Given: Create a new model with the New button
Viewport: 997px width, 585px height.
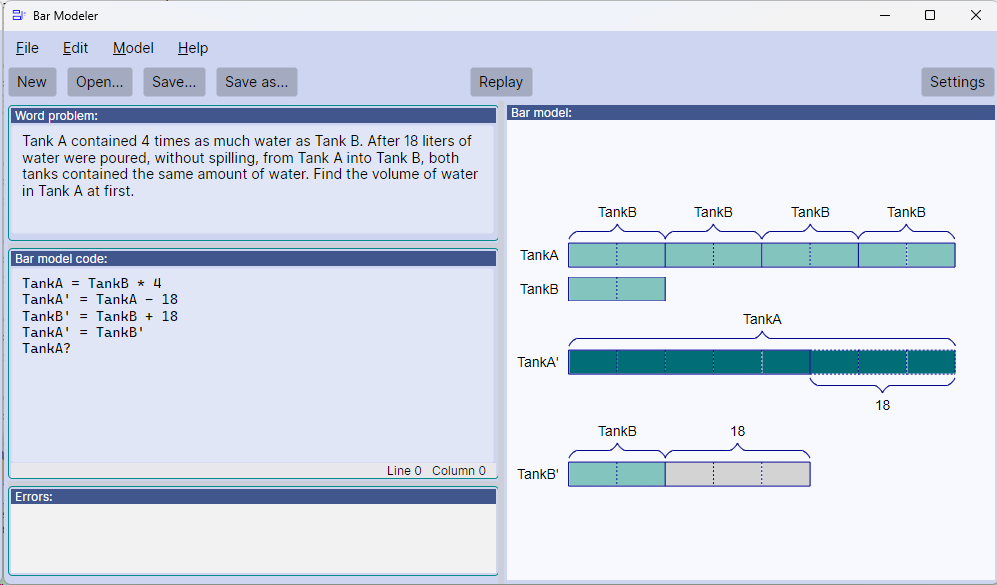Looking at the screenshot, I should coord(32,81).
